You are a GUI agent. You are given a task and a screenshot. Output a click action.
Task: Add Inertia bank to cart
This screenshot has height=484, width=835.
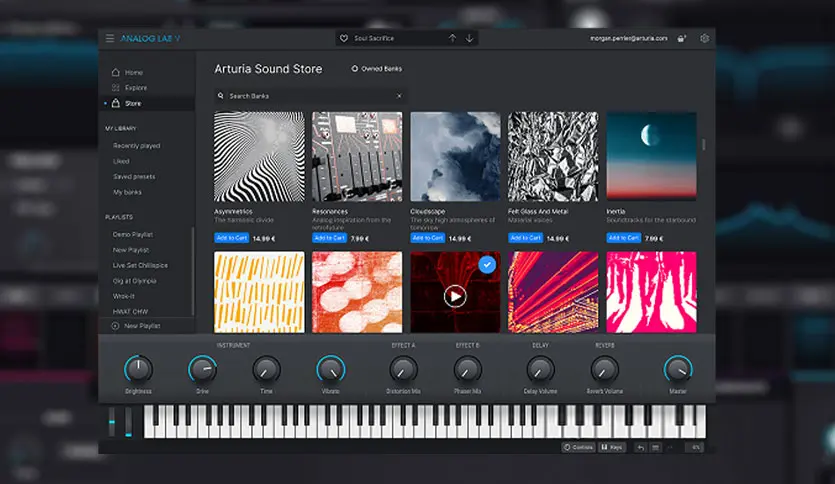(x=623, y=238)
